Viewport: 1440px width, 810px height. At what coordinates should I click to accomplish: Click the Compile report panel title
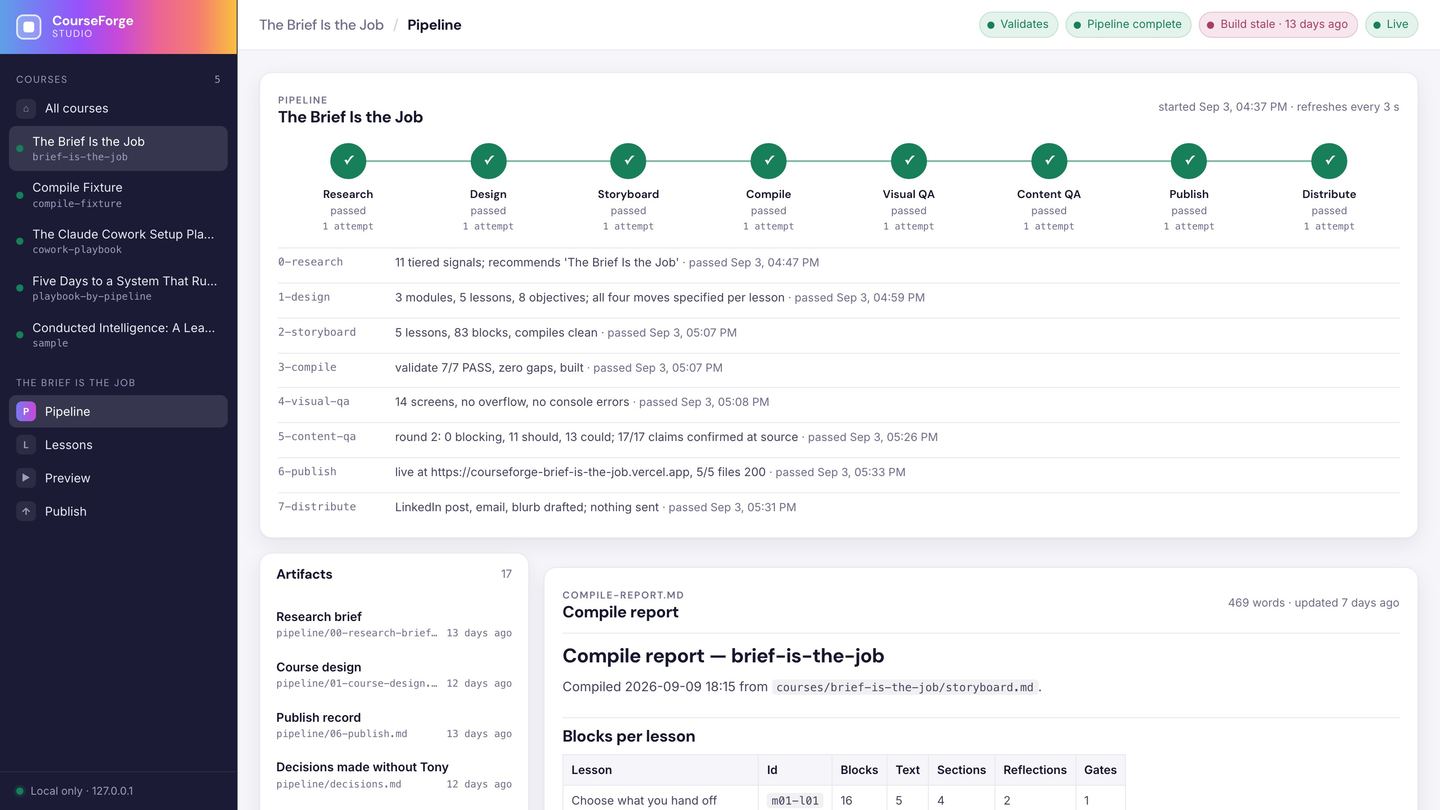point(620,612)
